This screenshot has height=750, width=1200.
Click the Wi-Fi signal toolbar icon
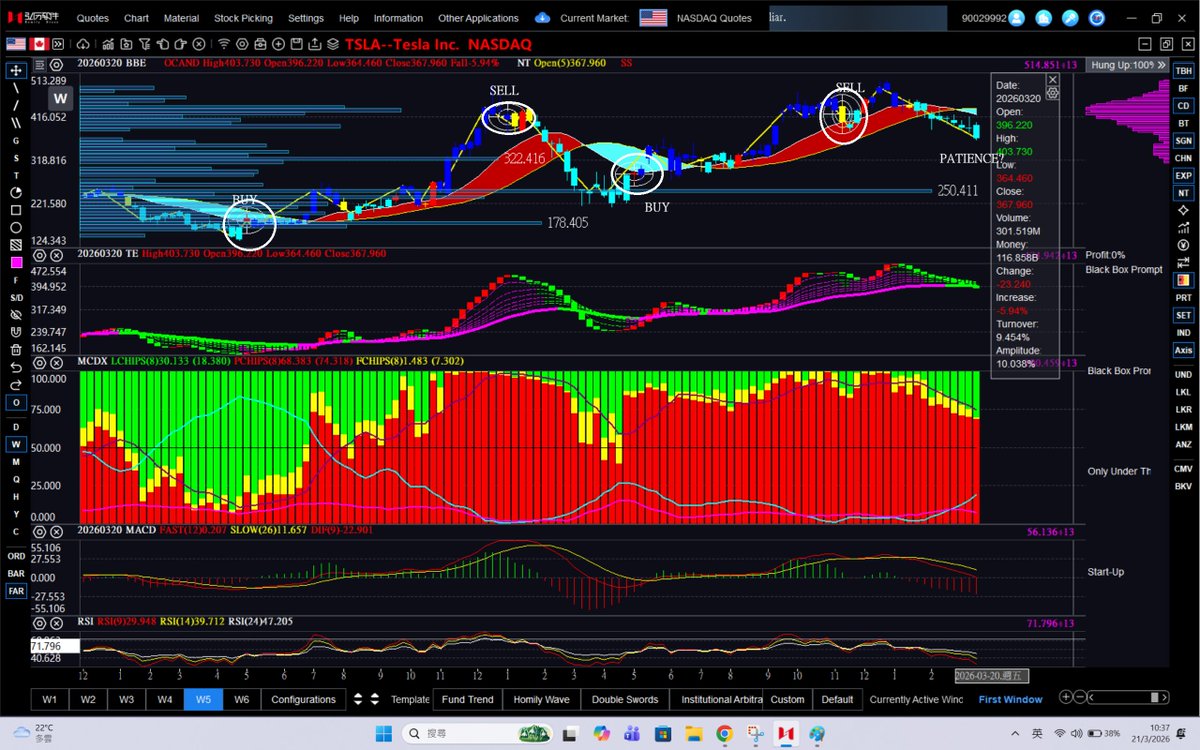pyautogui.click(x=223, y=44)
